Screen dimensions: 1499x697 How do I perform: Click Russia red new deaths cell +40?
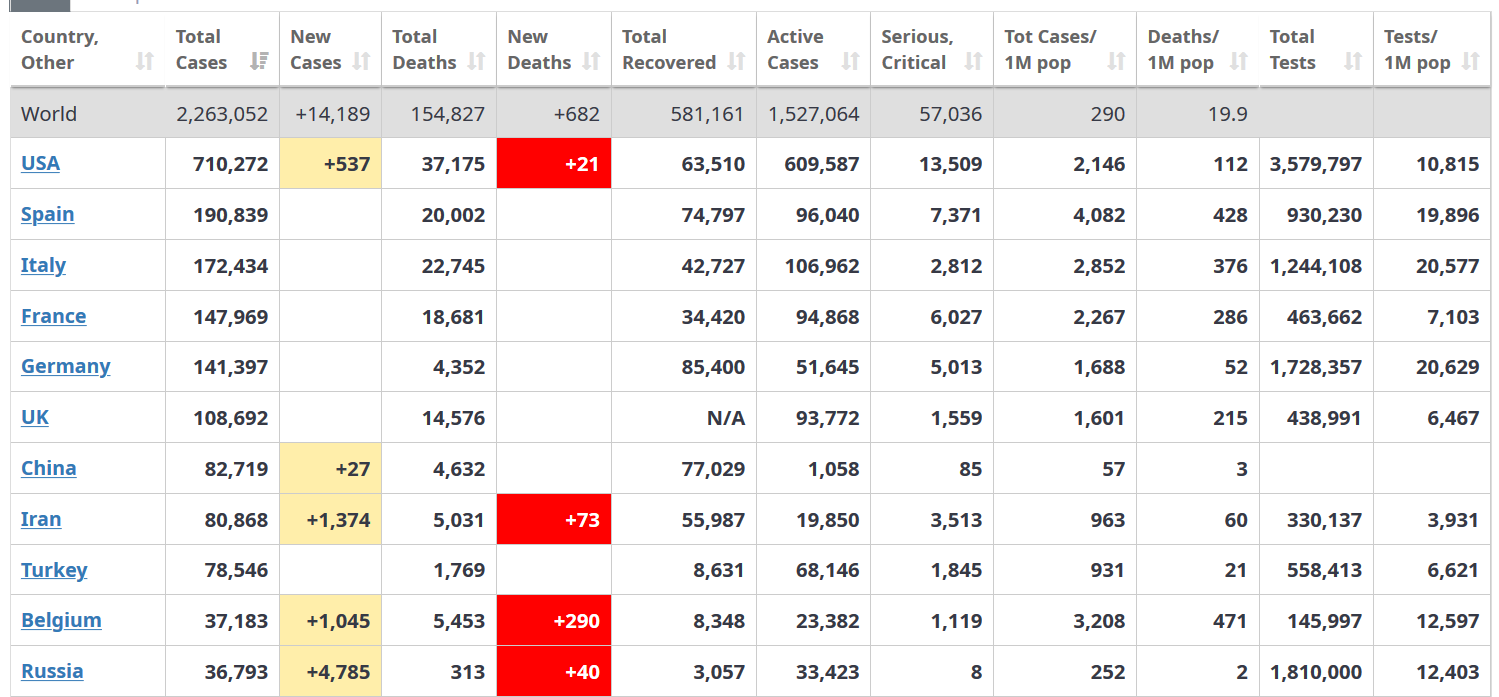[554, 671]
